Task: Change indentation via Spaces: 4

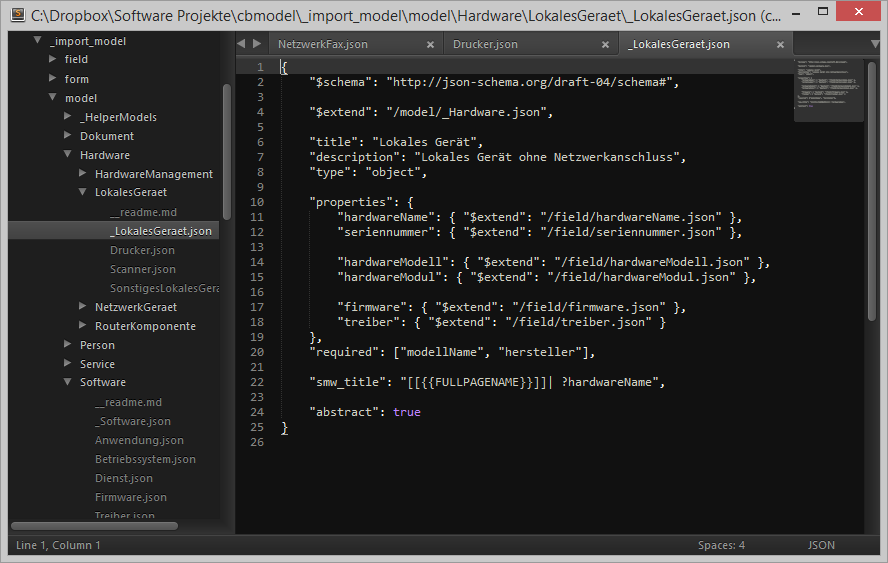Action: [721, 545]
